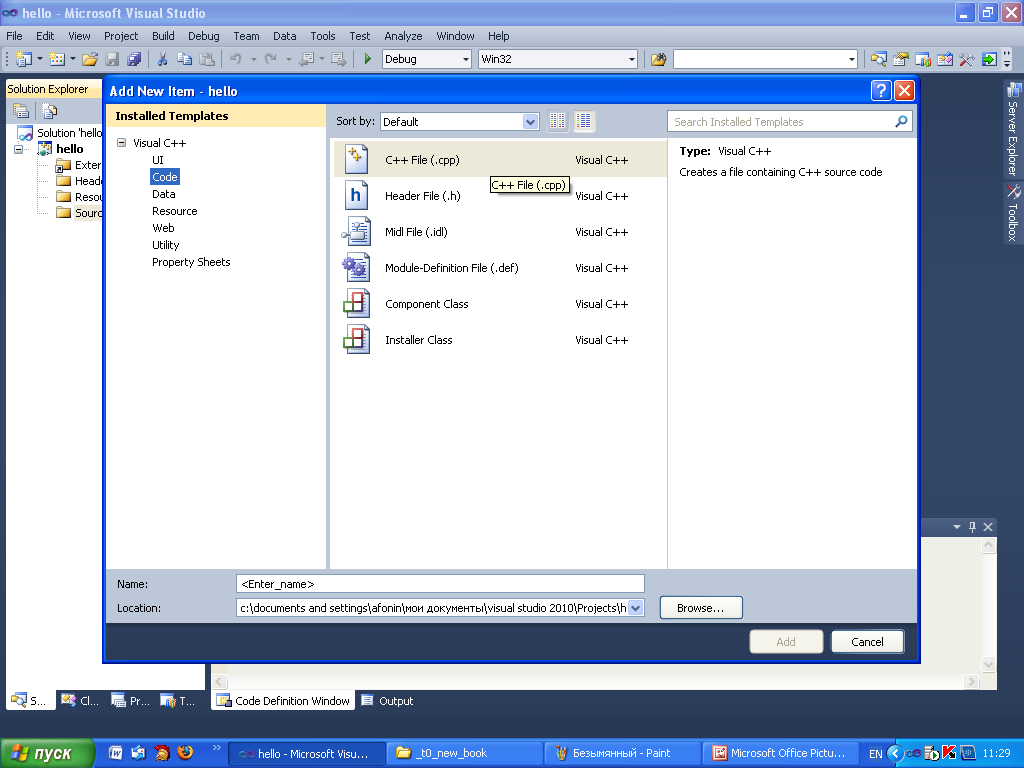Open the Project menu
Viewport: 1024px width, 768px height.
[x=121, y=36]
